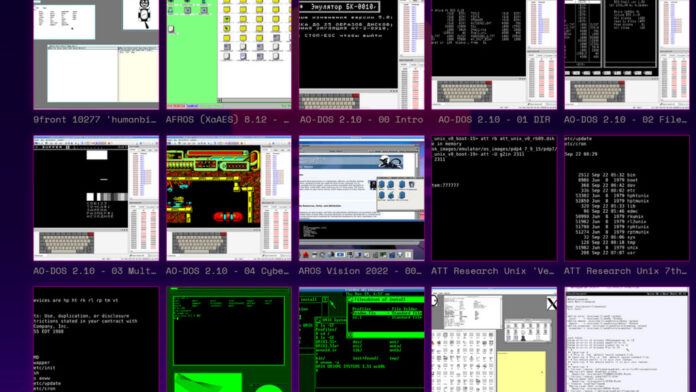The height and width of the screenshot is (392, 696).
Task: Click the caption link 'ATT Research Unix 7th…'
Action: click(625, 271)
